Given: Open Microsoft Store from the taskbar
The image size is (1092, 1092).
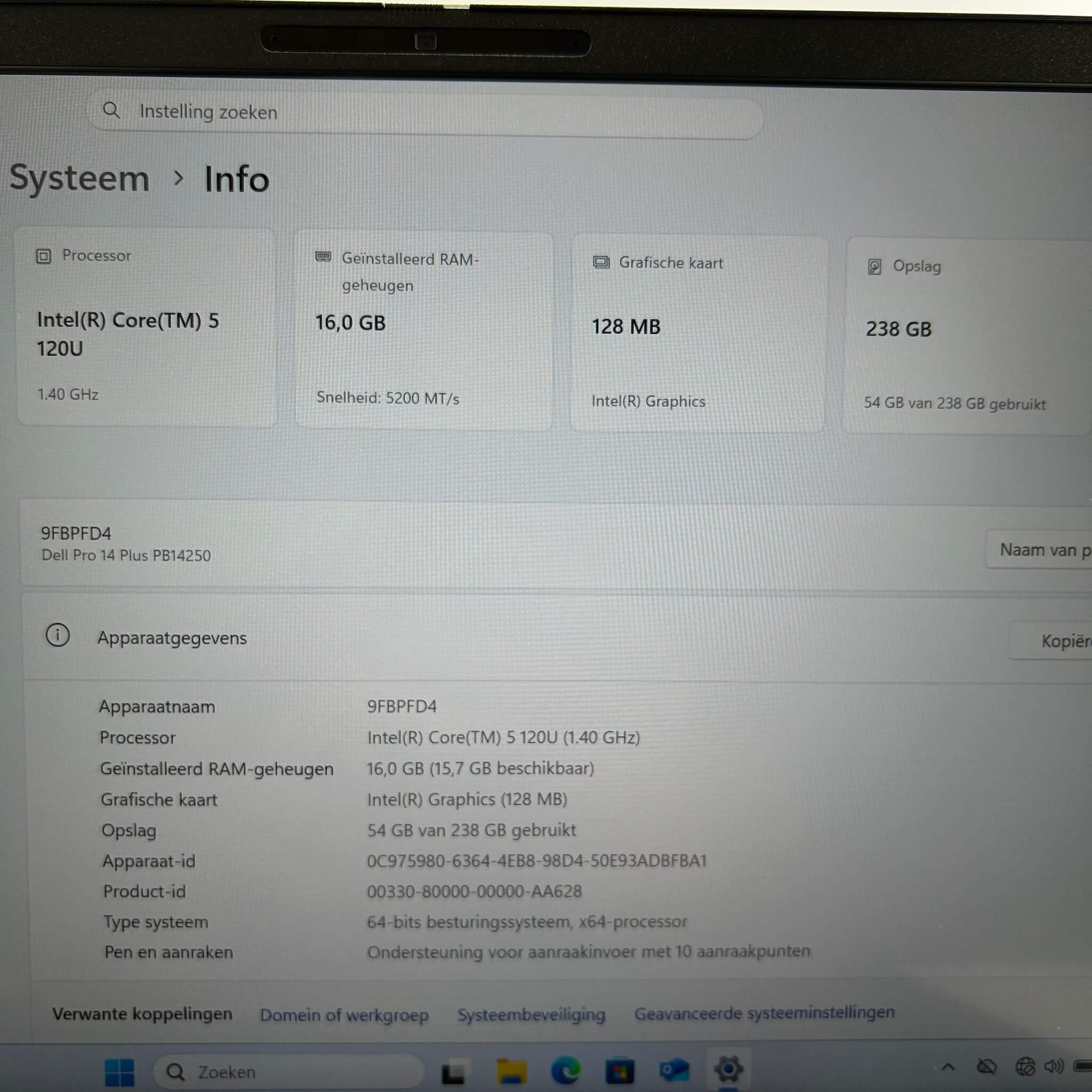Looking at the screenshot, I should click(x=620, y=1070).
